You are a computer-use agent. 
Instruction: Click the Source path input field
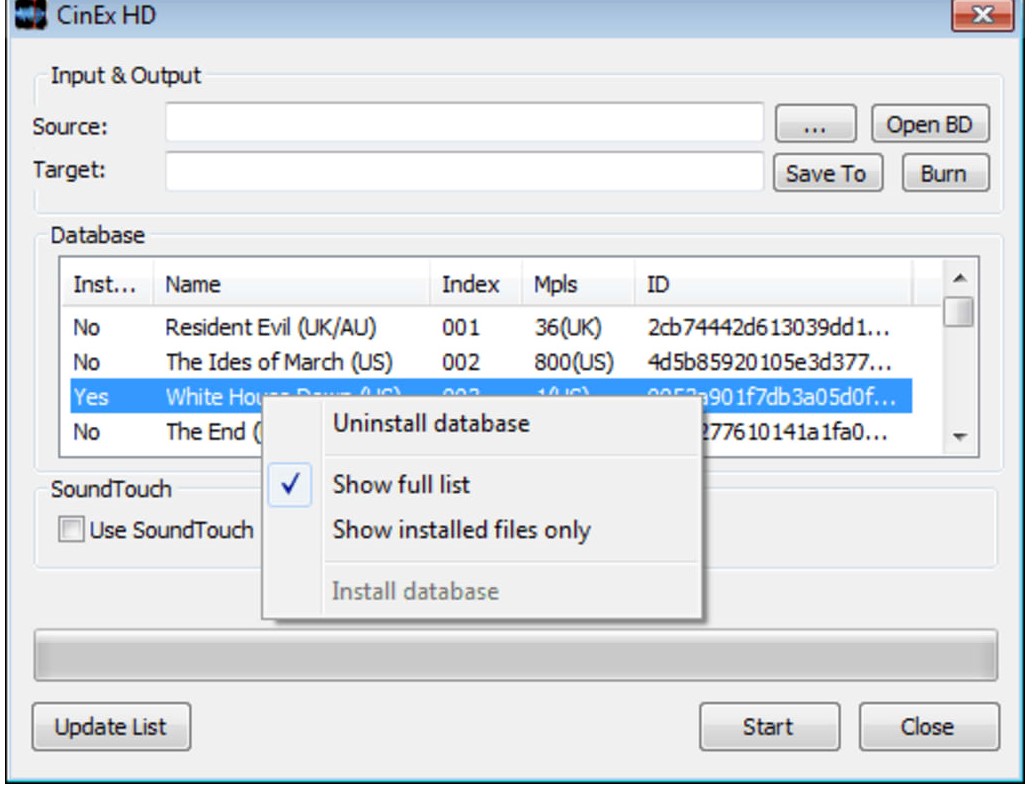[464, 123]
